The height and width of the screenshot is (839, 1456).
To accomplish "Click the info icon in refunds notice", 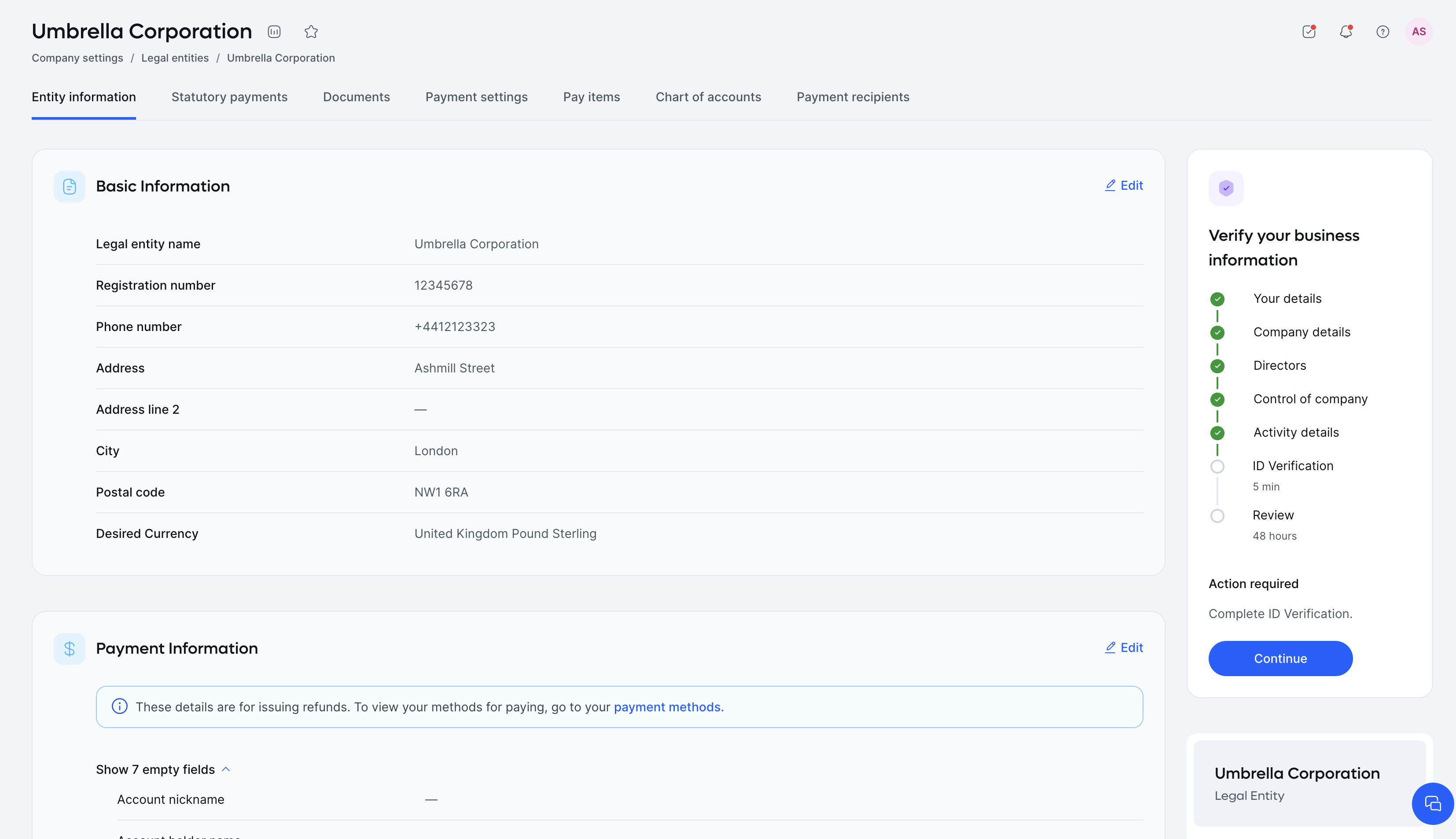I will coord(120,707).
